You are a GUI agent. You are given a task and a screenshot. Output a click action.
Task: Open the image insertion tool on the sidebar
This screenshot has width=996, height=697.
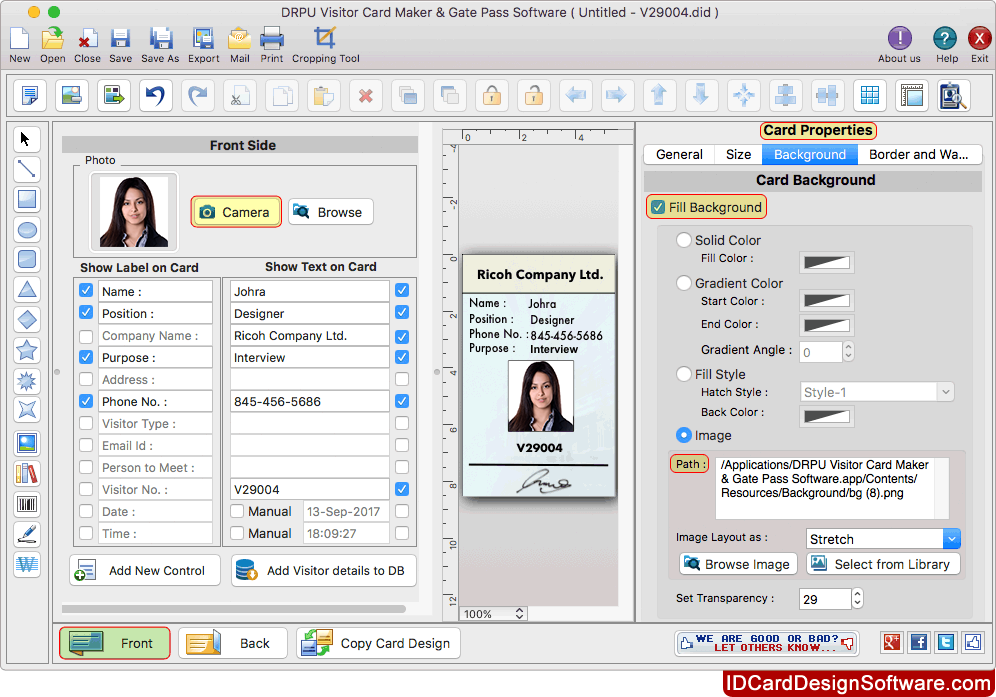27,441
